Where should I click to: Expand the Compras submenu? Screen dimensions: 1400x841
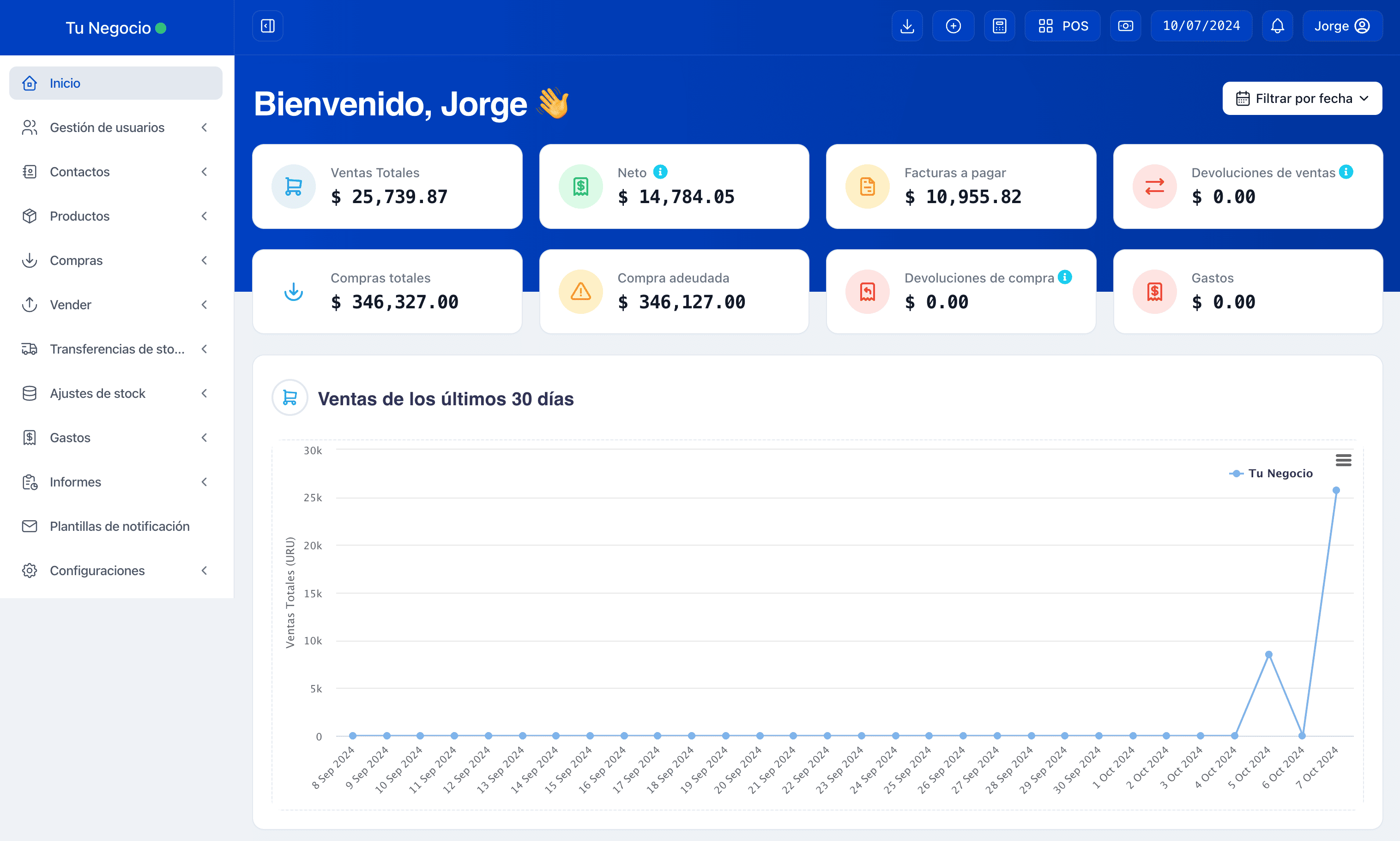tap(205, 260)
